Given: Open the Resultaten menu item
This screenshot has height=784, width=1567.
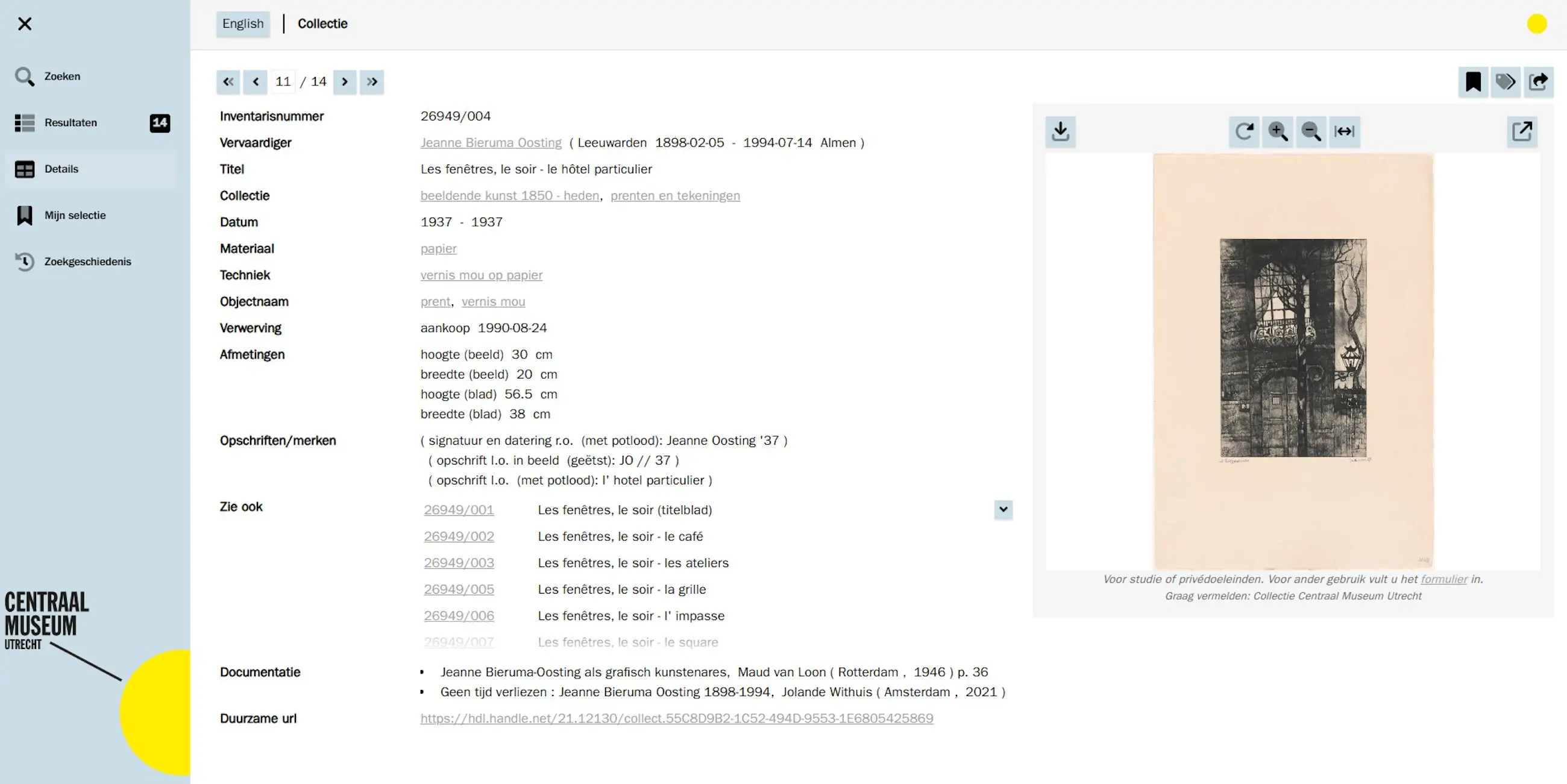Looking at the screenshot, I should coord(71,123).
